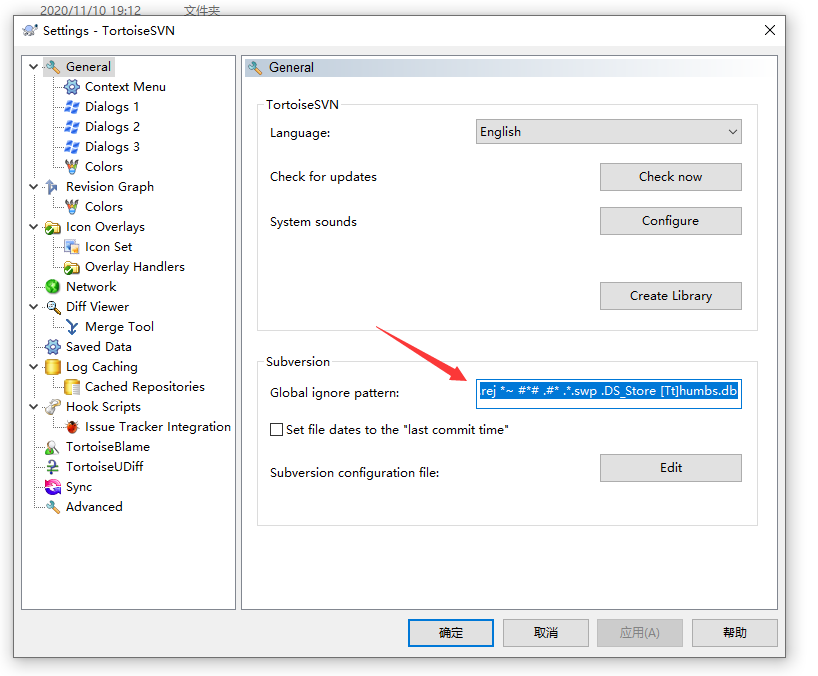Open the Sync settings page
The height and width of the screenshot is (676, 818).
(79, 487)
